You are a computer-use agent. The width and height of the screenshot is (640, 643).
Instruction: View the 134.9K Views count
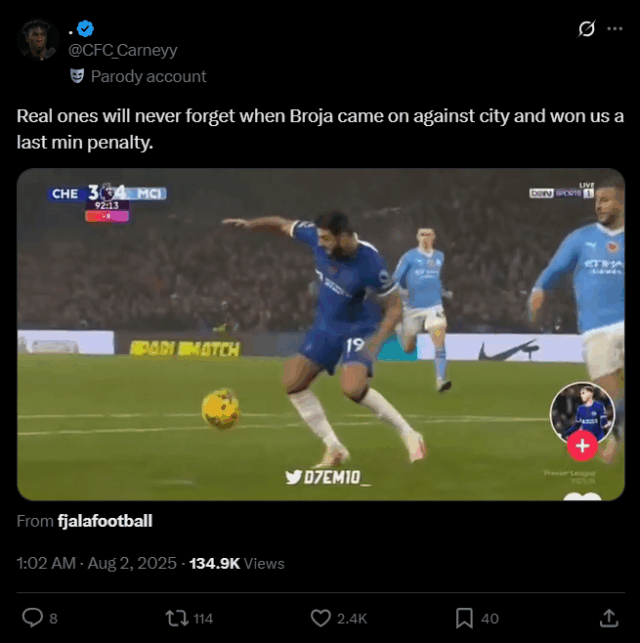coord(237,563)
